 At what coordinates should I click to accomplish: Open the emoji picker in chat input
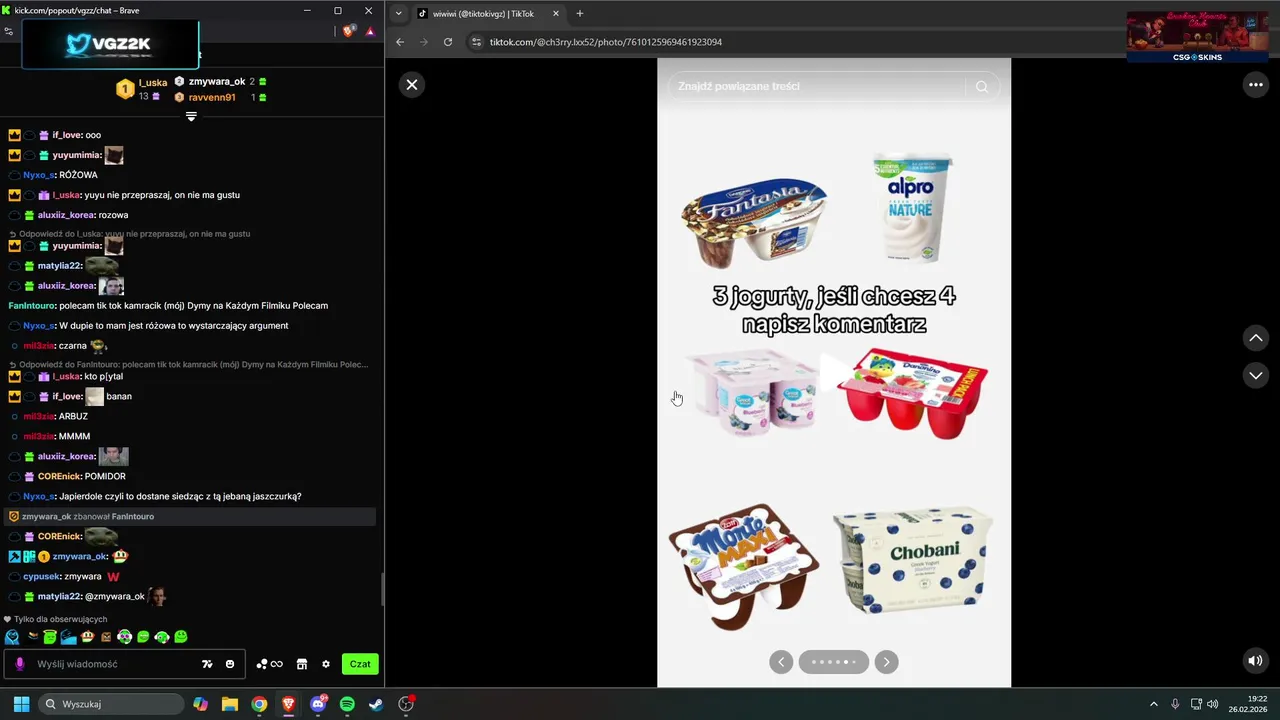[230, 664]
